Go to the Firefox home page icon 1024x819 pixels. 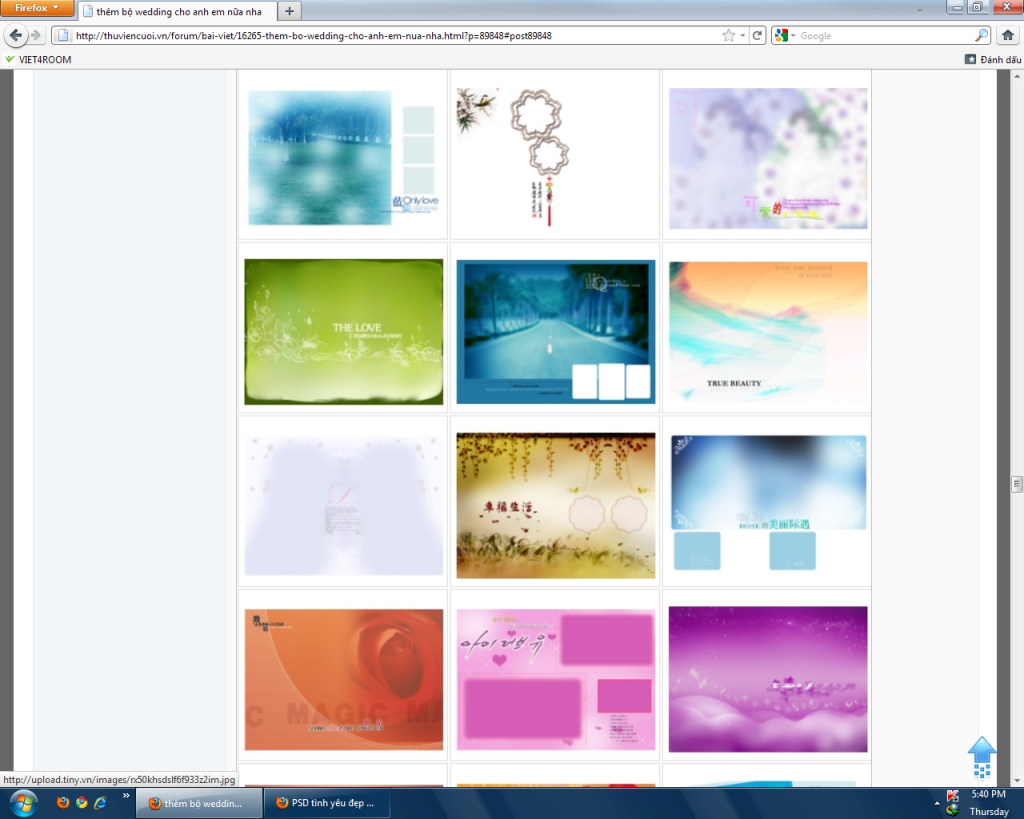(1008, 35)
